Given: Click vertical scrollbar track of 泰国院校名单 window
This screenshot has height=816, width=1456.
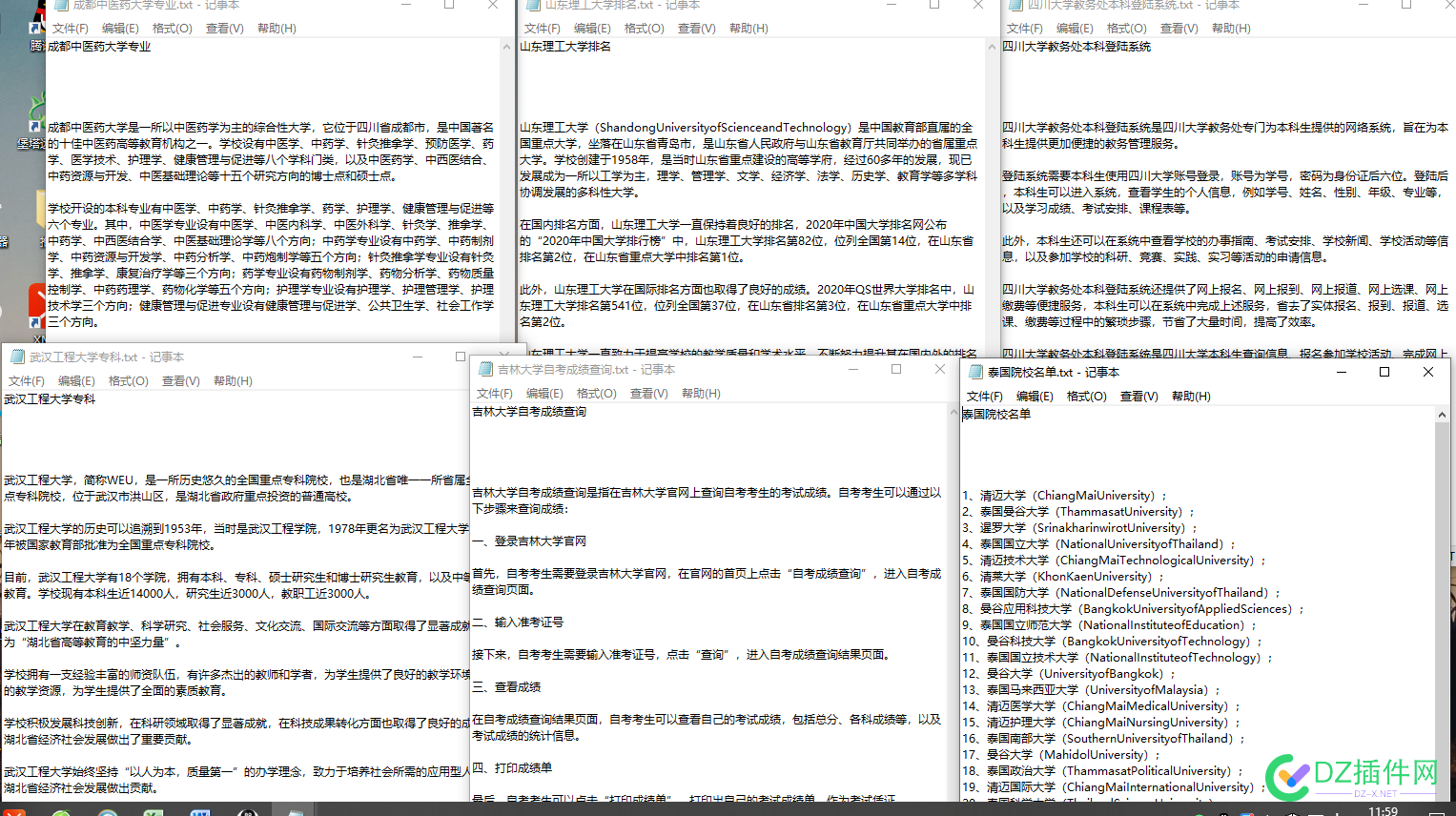Looking at the screenshot, I should (1442, 610).
